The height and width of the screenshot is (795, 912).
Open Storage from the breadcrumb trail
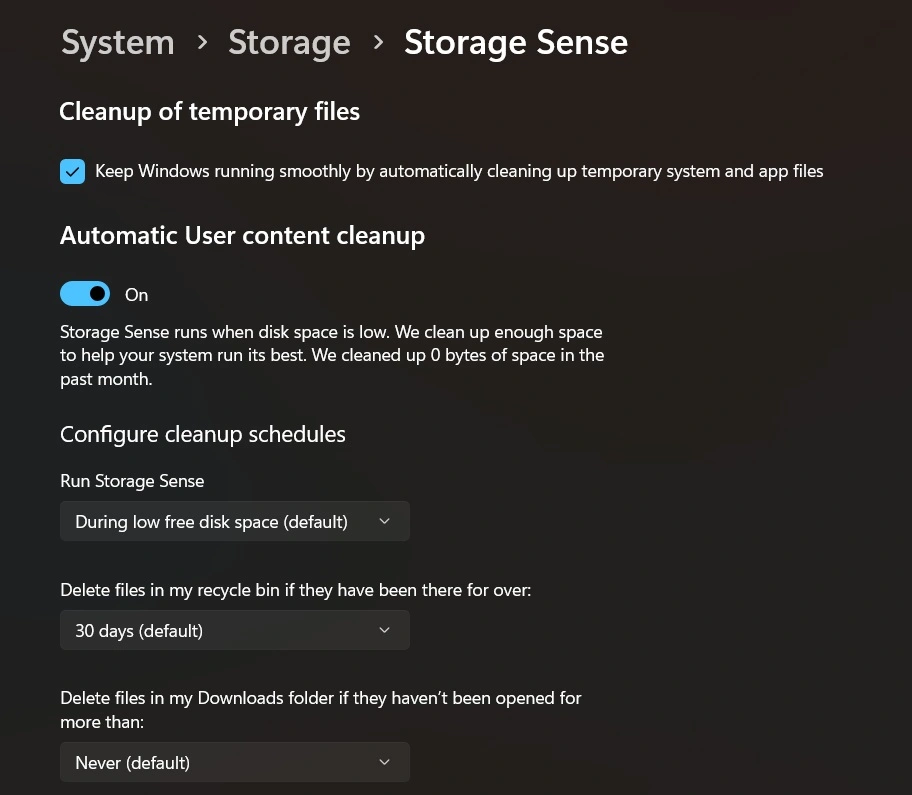[289, 44]
